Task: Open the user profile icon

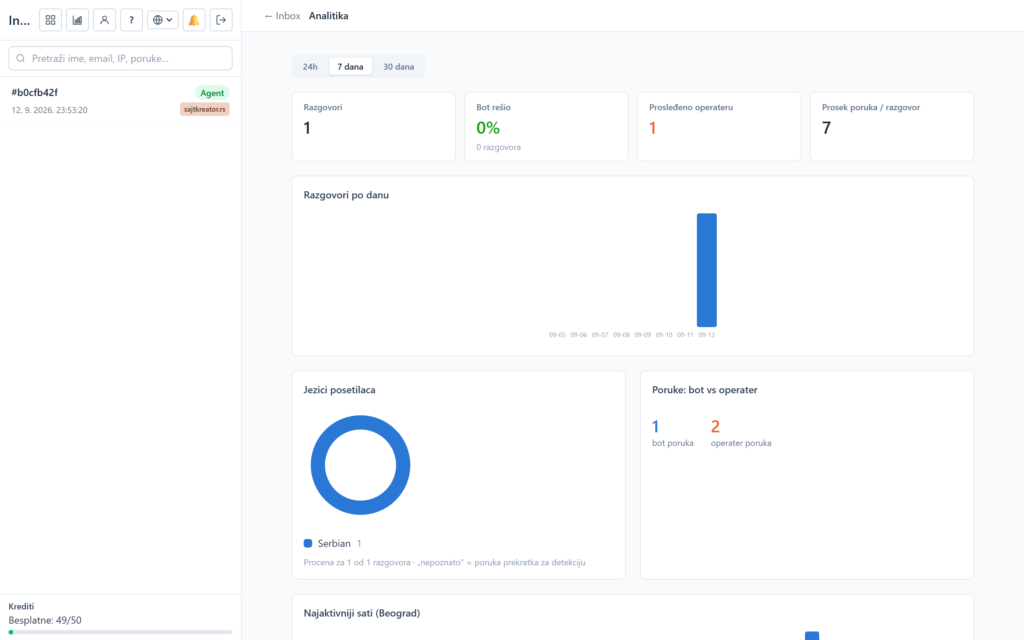Action: (x=104, y=20)
